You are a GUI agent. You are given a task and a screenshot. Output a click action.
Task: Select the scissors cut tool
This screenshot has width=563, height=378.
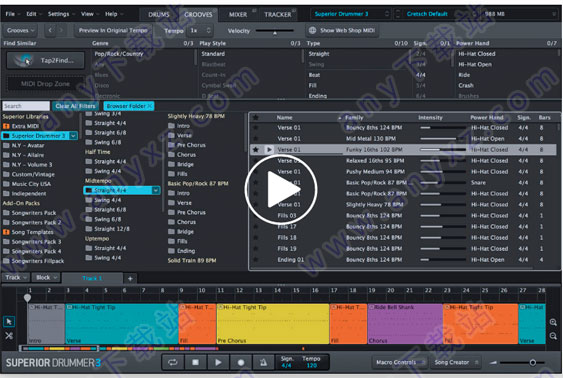[x=9, y=336]
